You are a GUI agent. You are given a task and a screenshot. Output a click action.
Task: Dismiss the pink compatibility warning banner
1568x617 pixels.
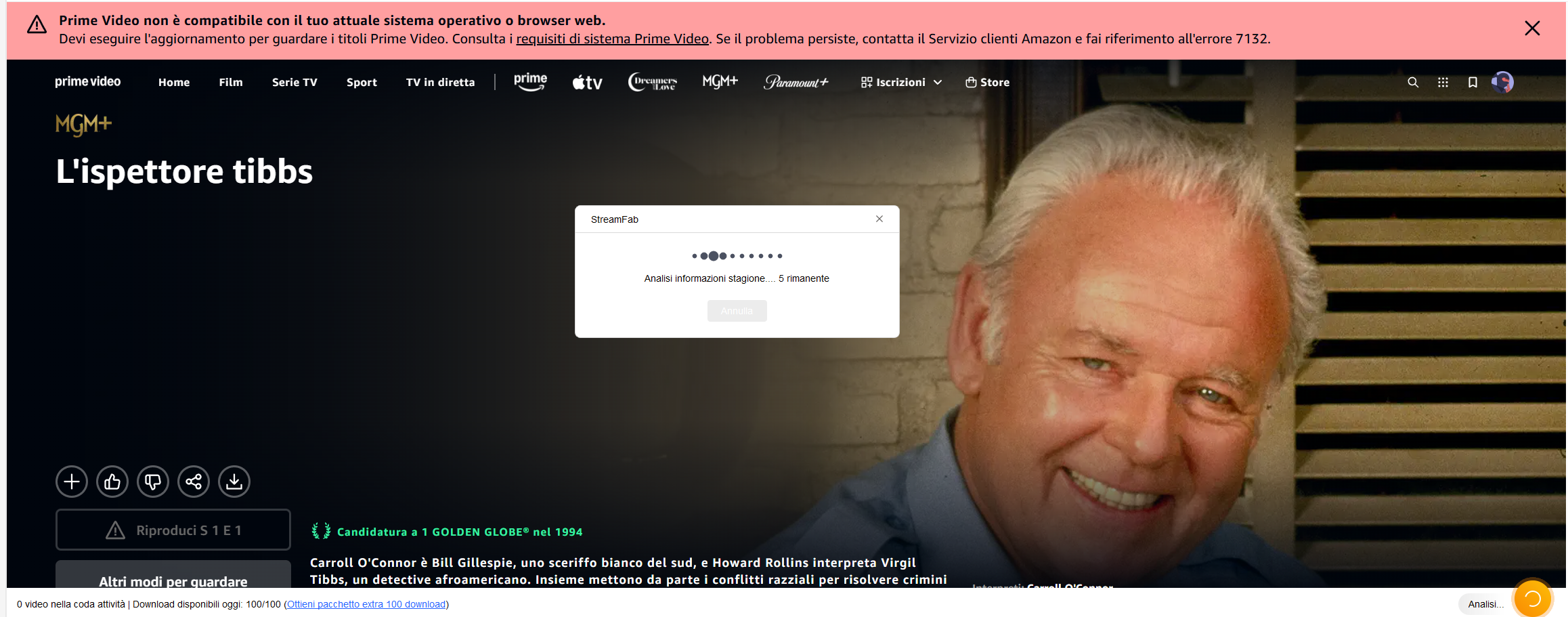click(x=1532, y=28)
